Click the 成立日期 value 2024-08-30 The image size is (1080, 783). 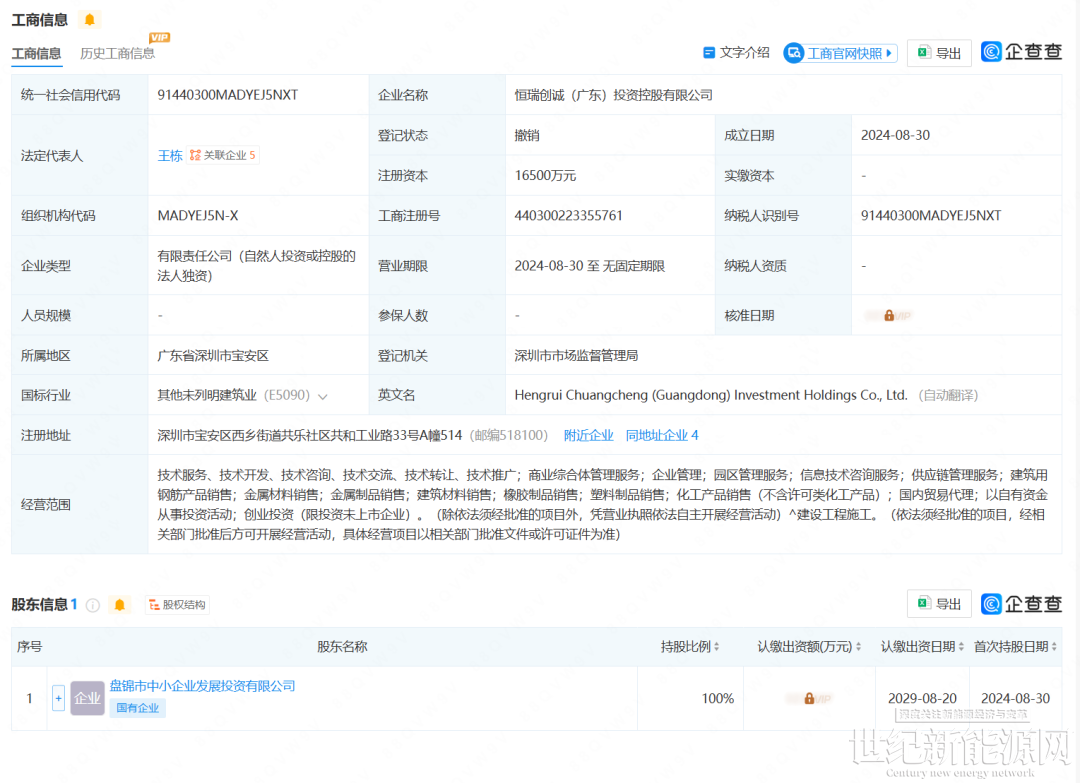[895, 136]
